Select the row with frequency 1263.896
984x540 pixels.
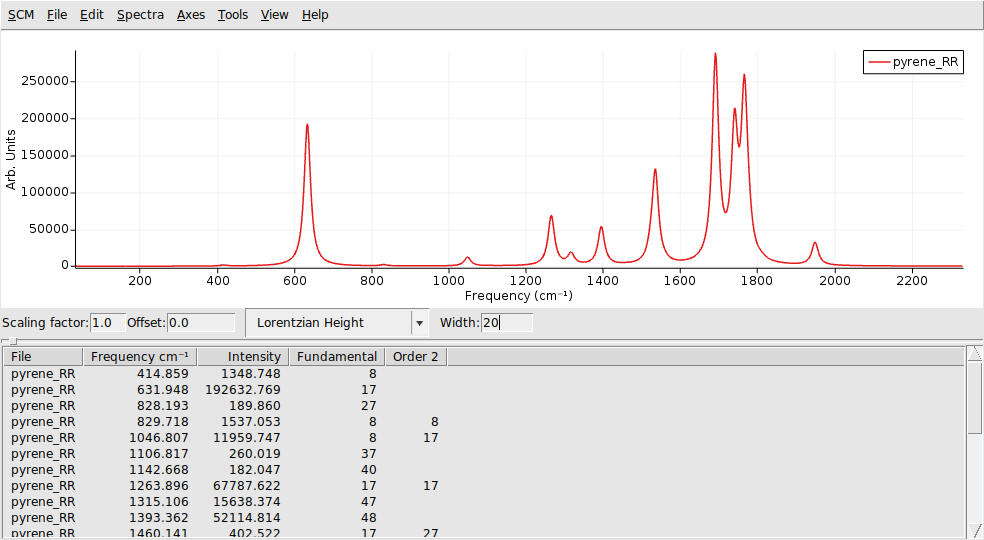tap(160, 486)
